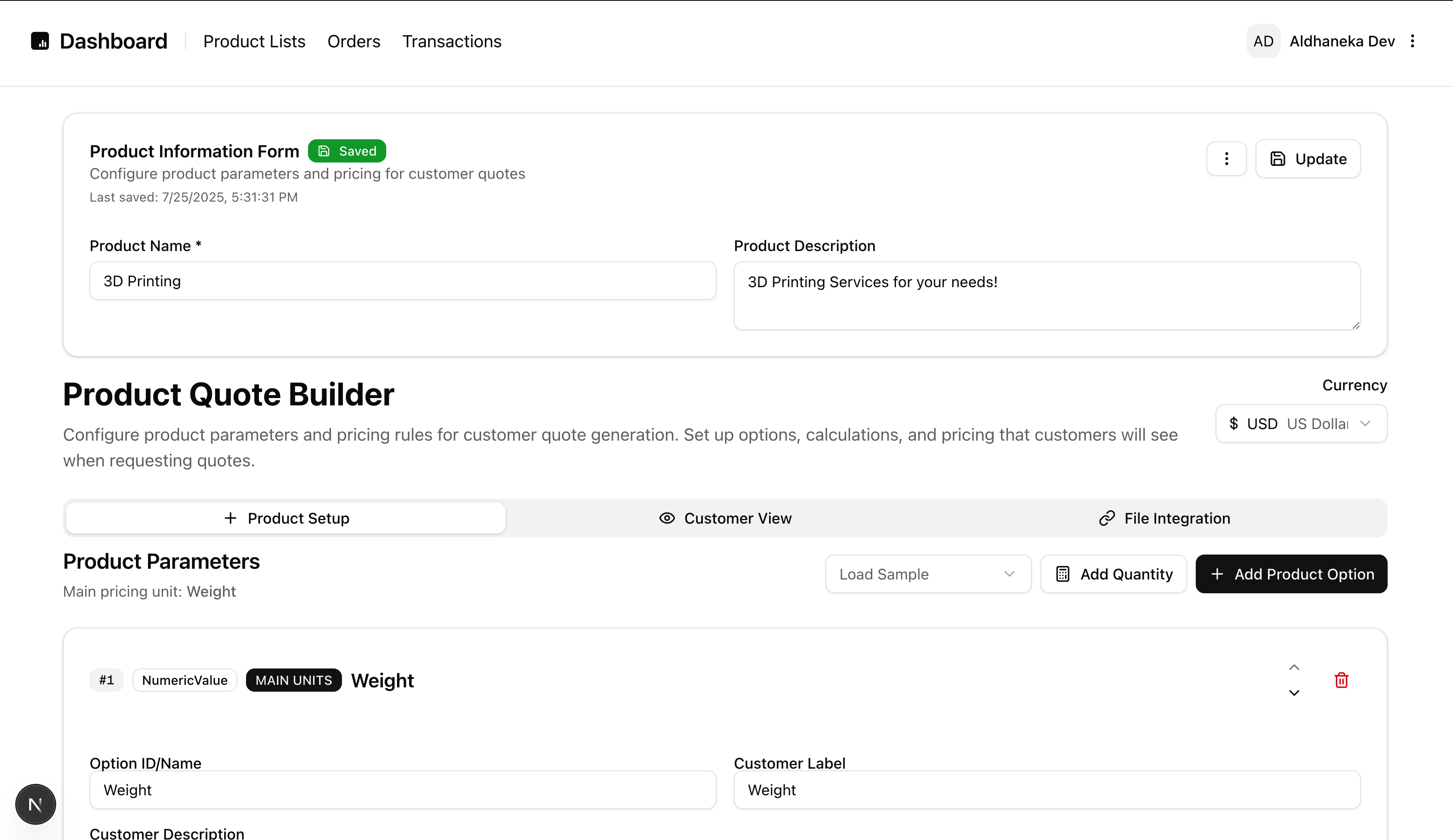Open Transactions navigation item
Image resolution: width=1453 pixels, height=840 pixels.
[x=452, y=41]
